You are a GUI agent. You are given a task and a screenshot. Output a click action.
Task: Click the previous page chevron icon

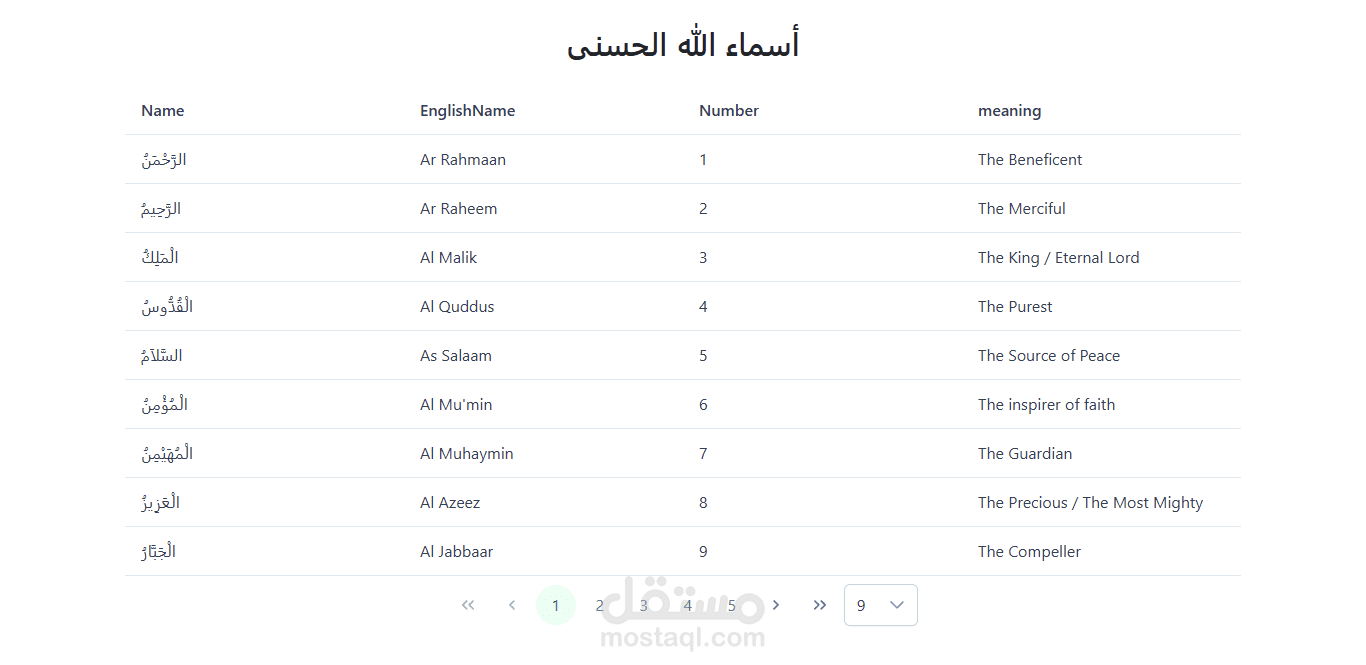(512, 605)
